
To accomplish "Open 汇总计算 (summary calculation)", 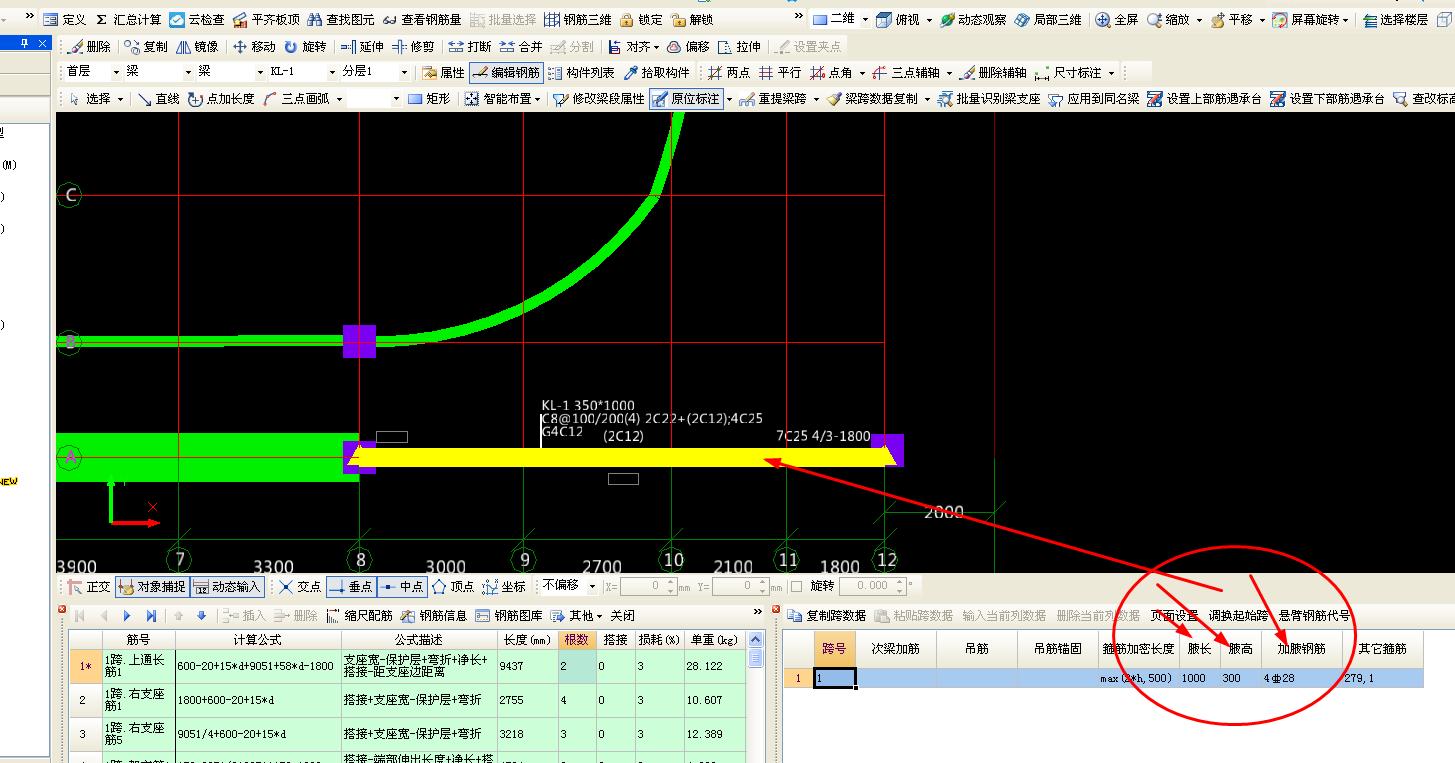I will pyautogui.click(x=128, y=19).
